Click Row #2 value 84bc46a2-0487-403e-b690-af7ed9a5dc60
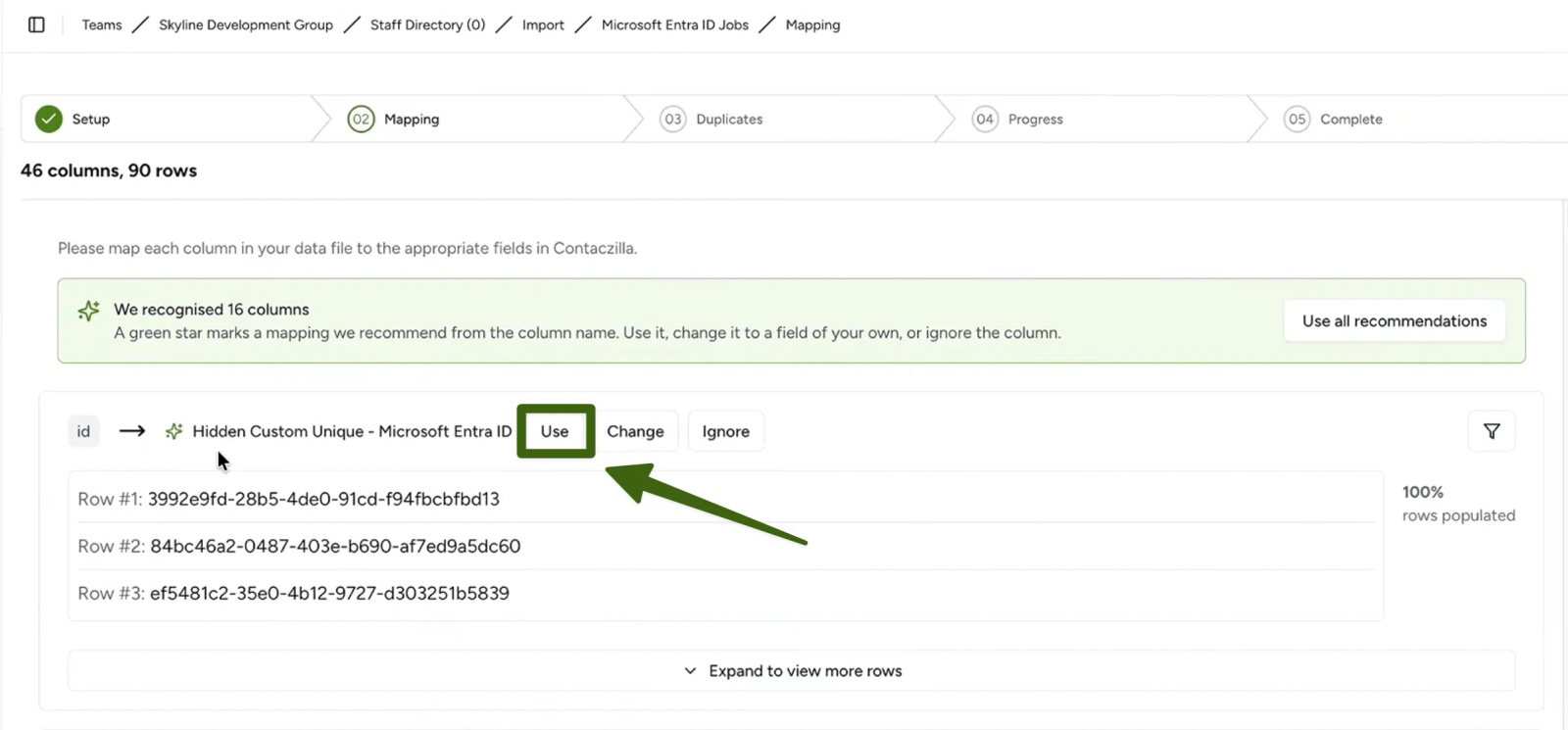1568x730 pixels. click(x=335, y=546)
